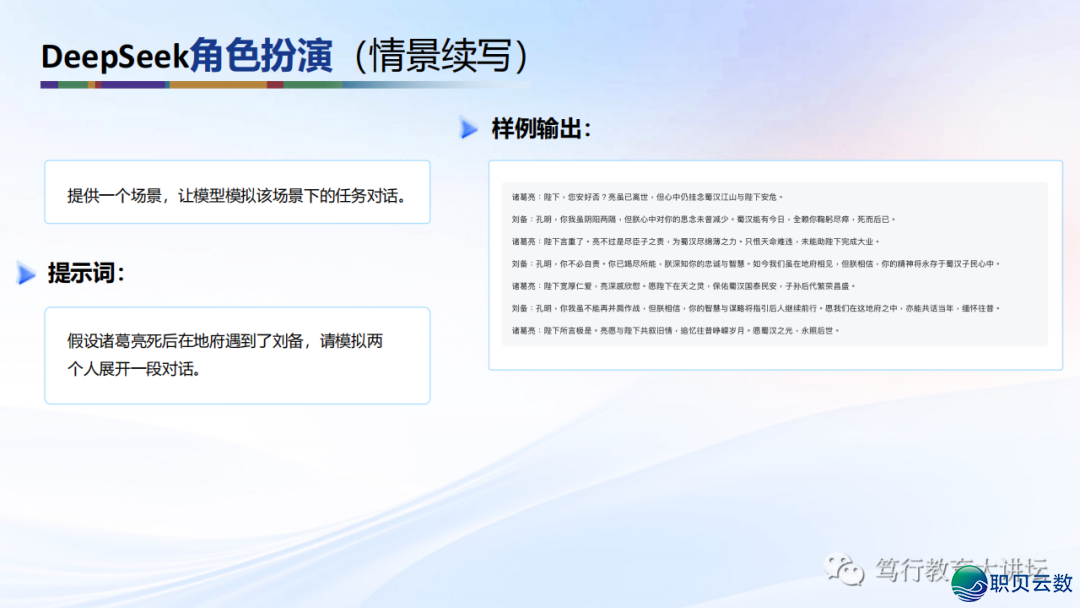
Task: Click 诸葛亮's line starting 陛下言重了
Action: 694,241
